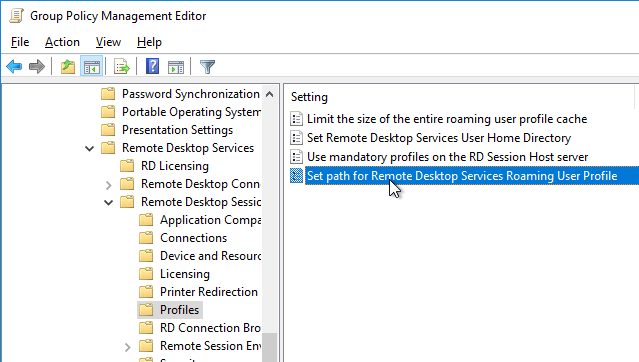
Task: Select Limit the size of roaming user profile cache
Action: click(x=447, y=119)
